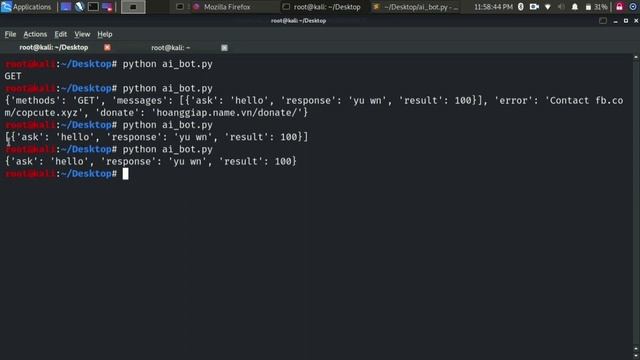Open the Edit menu
The image size is (640, 360).
(60, 34)
